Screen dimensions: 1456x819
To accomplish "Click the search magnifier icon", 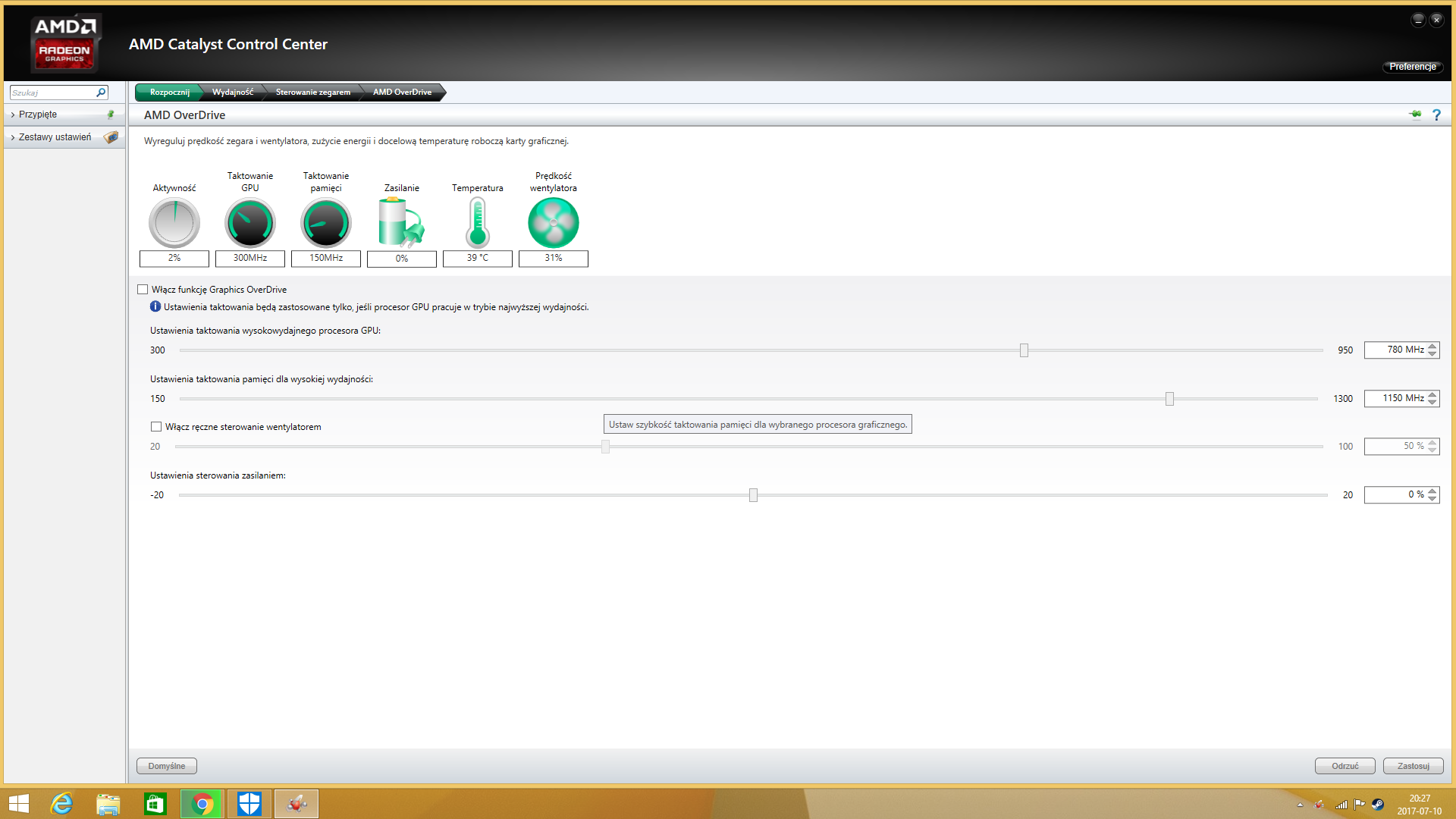I will [101, 93].
